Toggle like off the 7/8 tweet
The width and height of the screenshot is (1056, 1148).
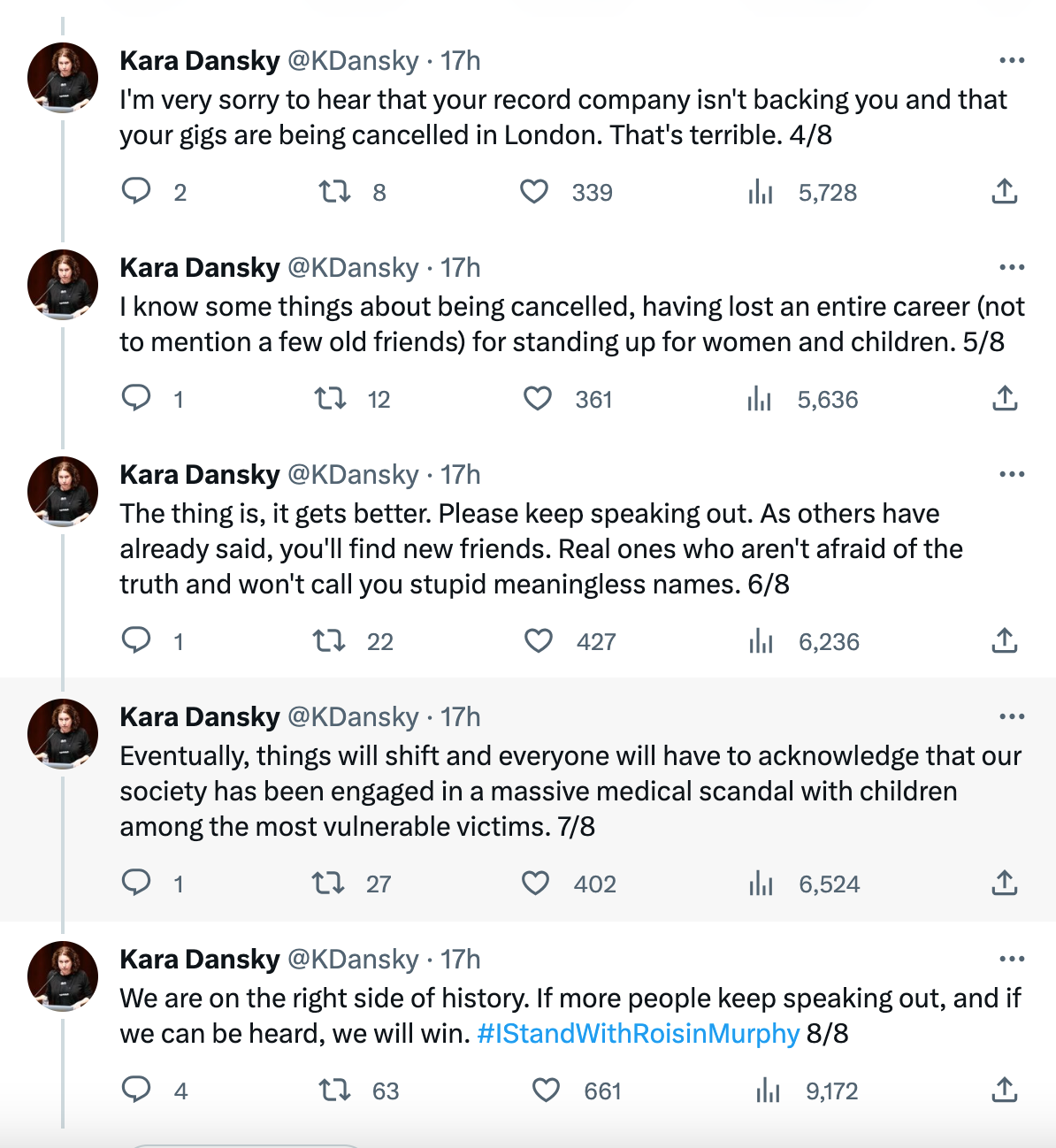point(537,883)
